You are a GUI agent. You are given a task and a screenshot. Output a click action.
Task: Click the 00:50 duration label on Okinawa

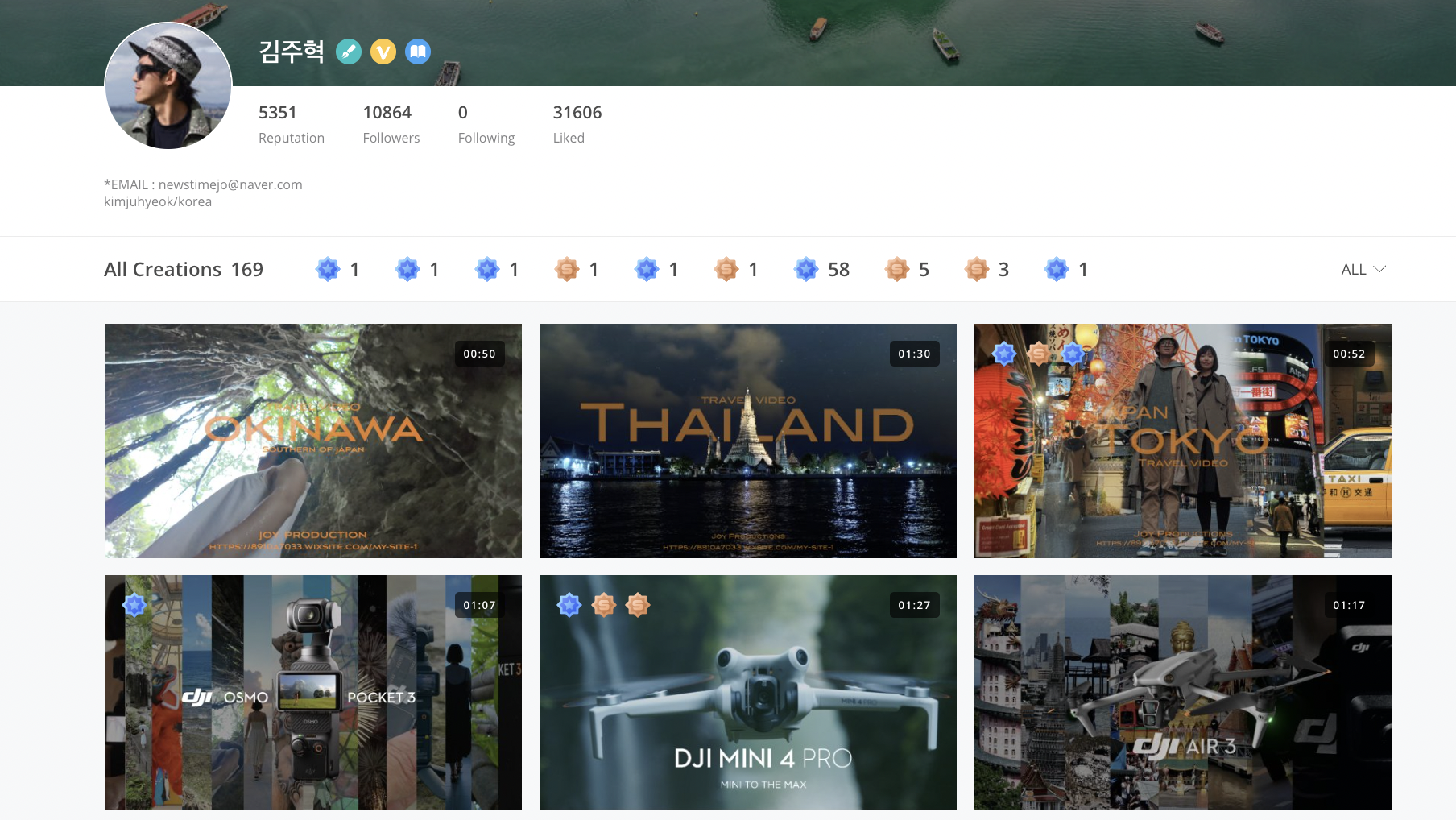[480, 354]
